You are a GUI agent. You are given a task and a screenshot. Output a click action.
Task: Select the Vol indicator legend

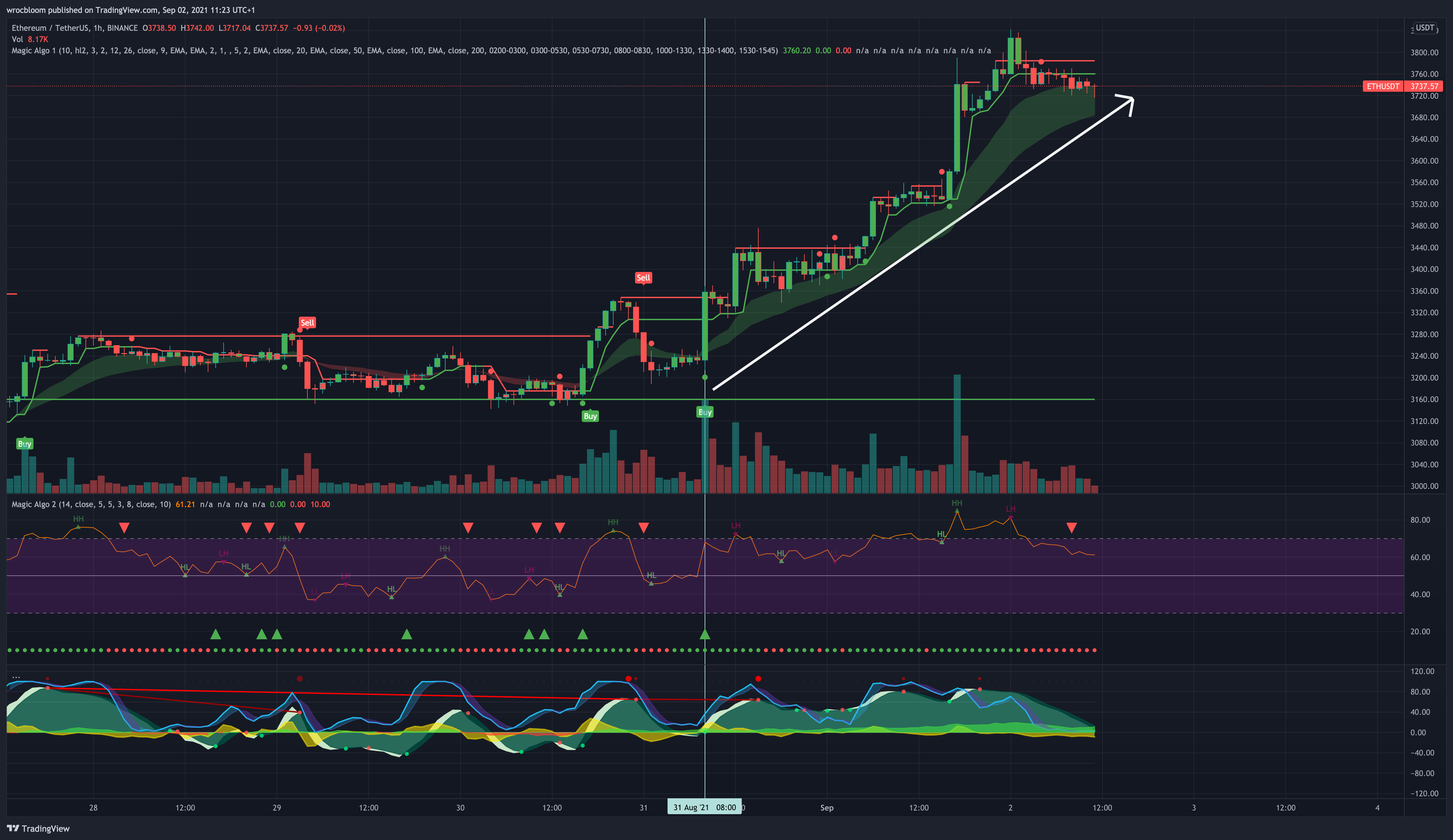click(17, 39)
